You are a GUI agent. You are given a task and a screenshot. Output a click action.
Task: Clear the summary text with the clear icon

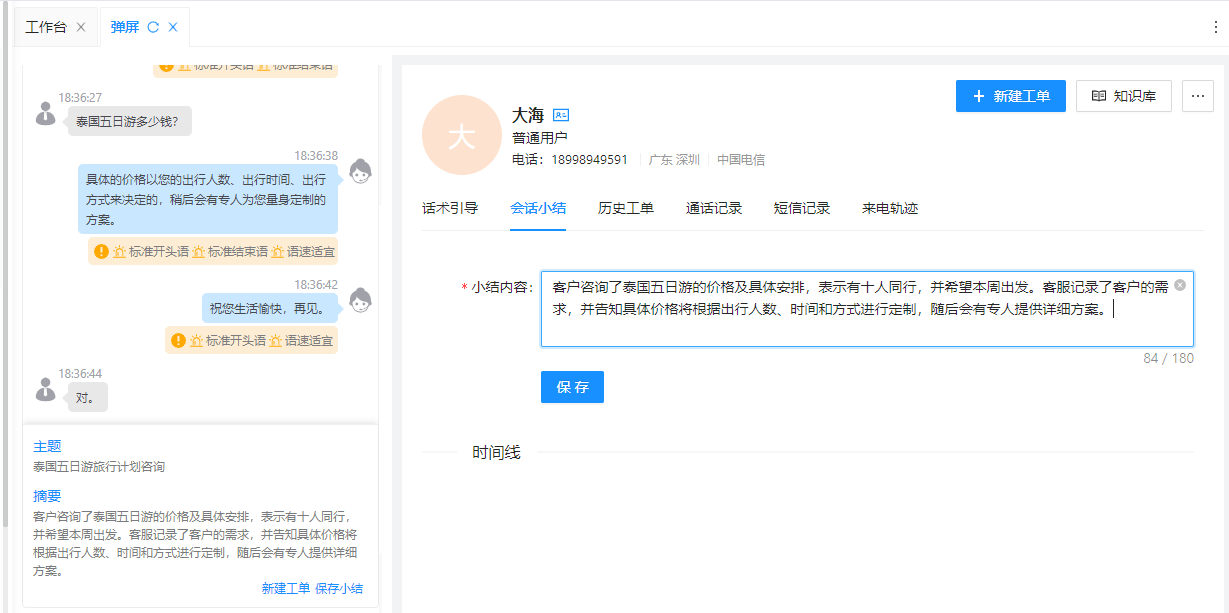(1180, 286)
